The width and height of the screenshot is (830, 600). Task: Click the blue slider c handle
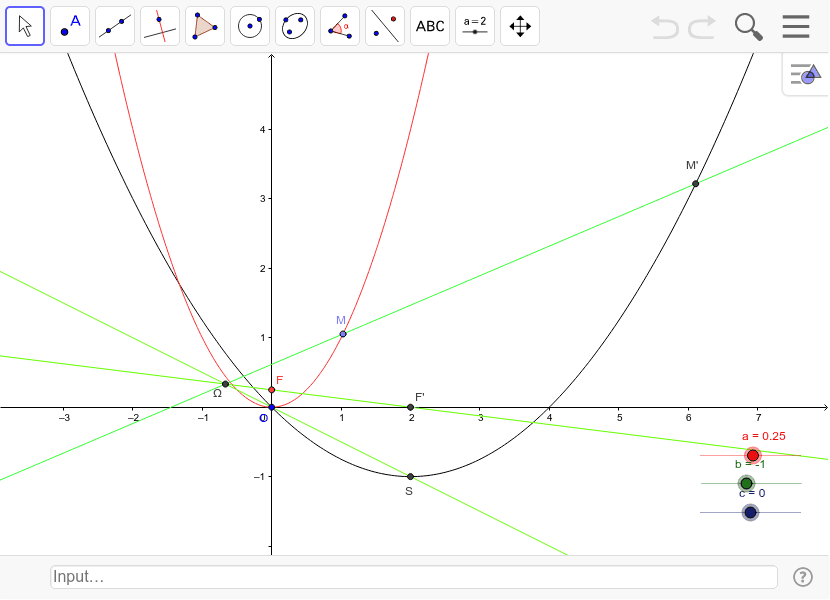[750, 512]
